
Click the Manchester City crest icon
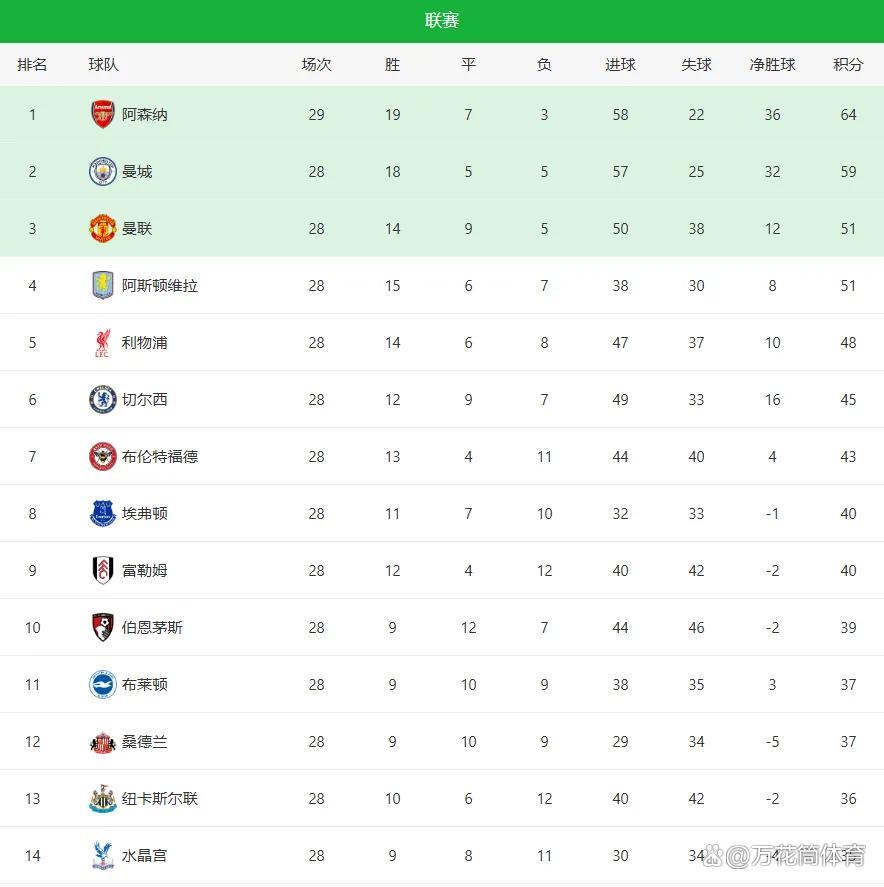click(103, 172)
